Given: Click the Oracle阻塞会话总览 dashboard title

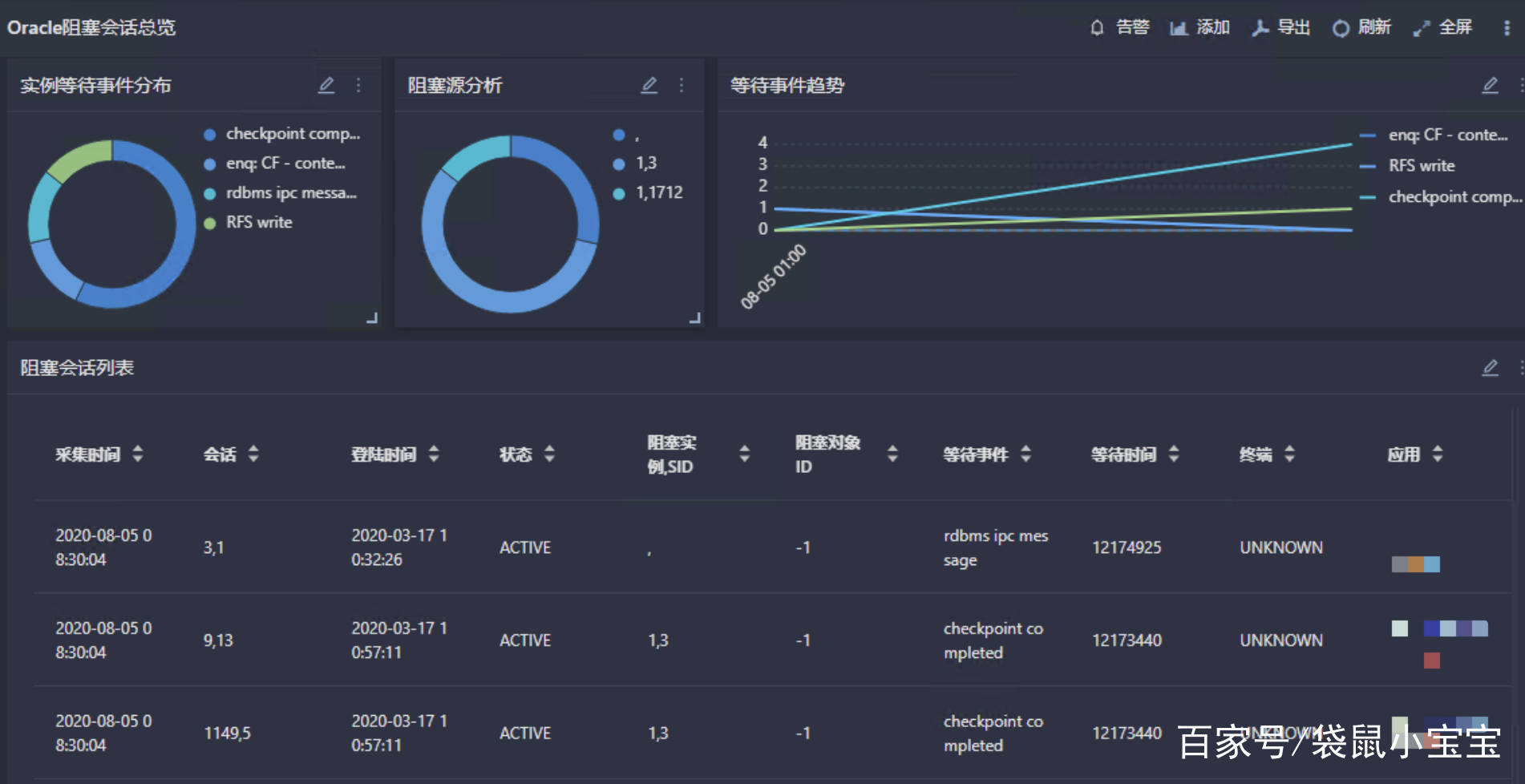Looking at the screenshot, I should pos(91,27).
